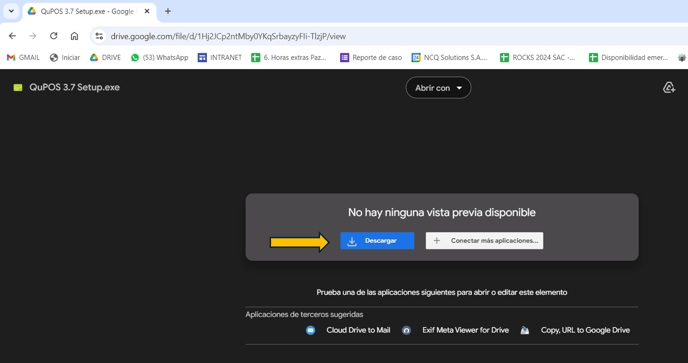The width and height of the screenshot is (688, 363).
Task: Select the QuPOS 3.7 Setup.exe tab
Action: [x=89, y=11]
